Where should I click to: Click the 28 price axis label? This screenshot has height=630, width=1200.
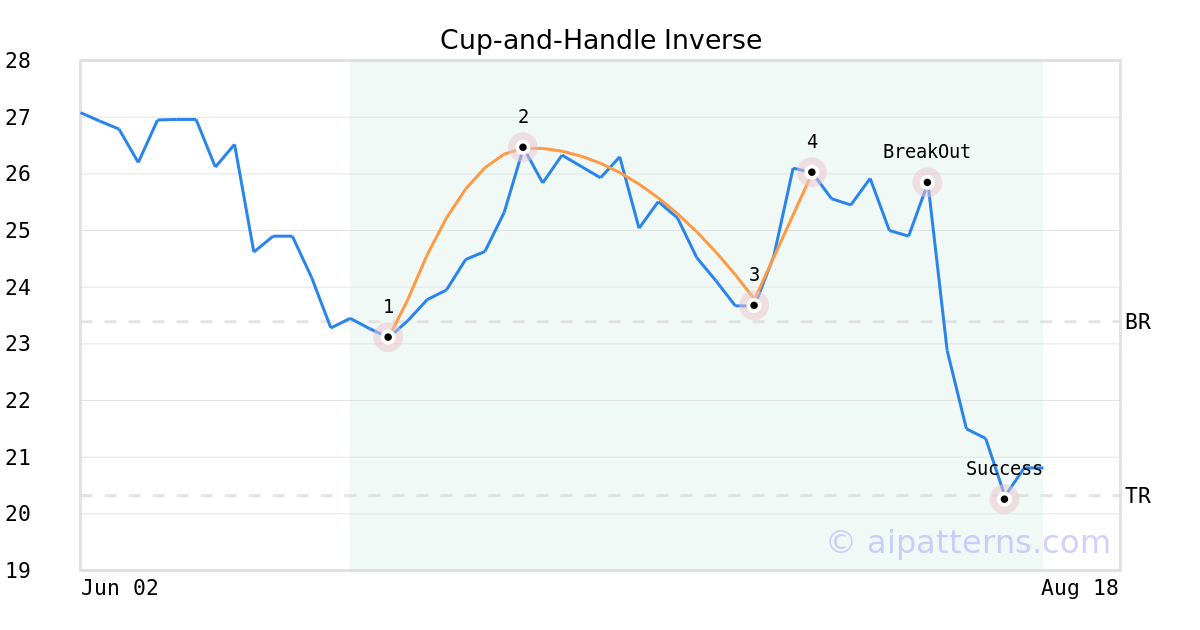[18, 61]
